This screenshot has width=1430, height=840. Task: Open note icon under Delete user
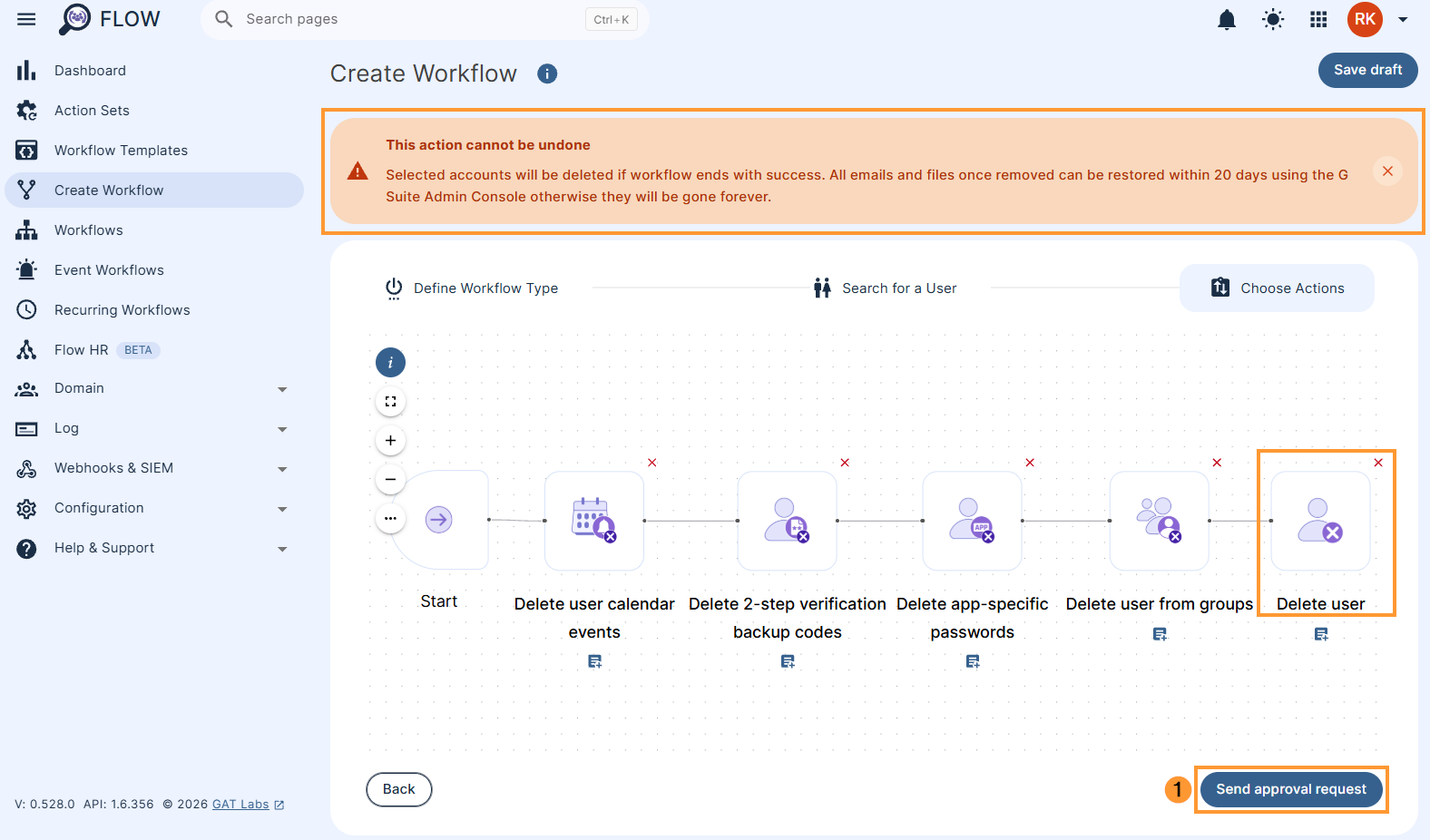coord(1321,634)
